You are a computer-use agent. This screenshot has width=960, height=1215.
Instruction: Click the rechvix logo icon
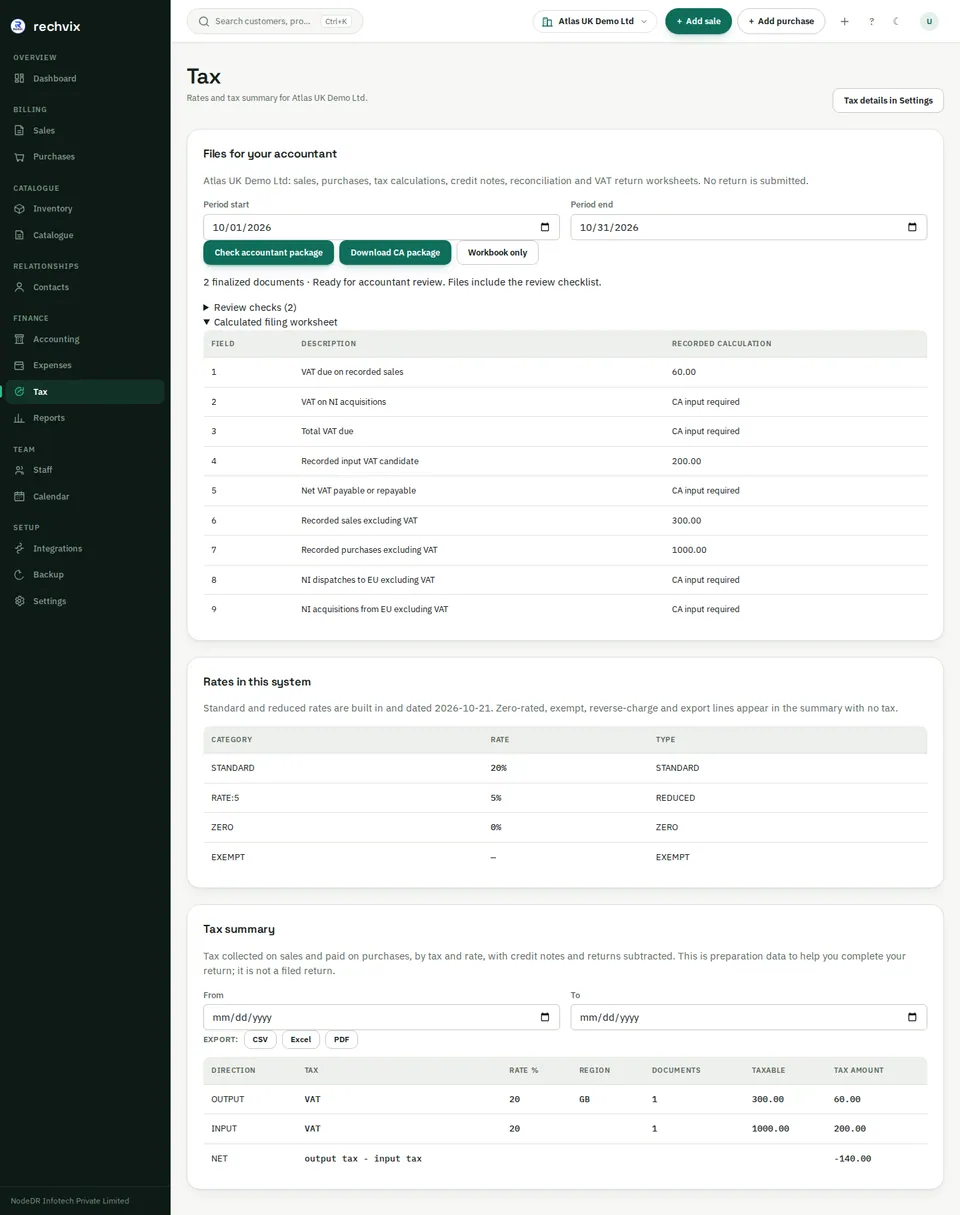pyautogui.click(x=18, y=26)
